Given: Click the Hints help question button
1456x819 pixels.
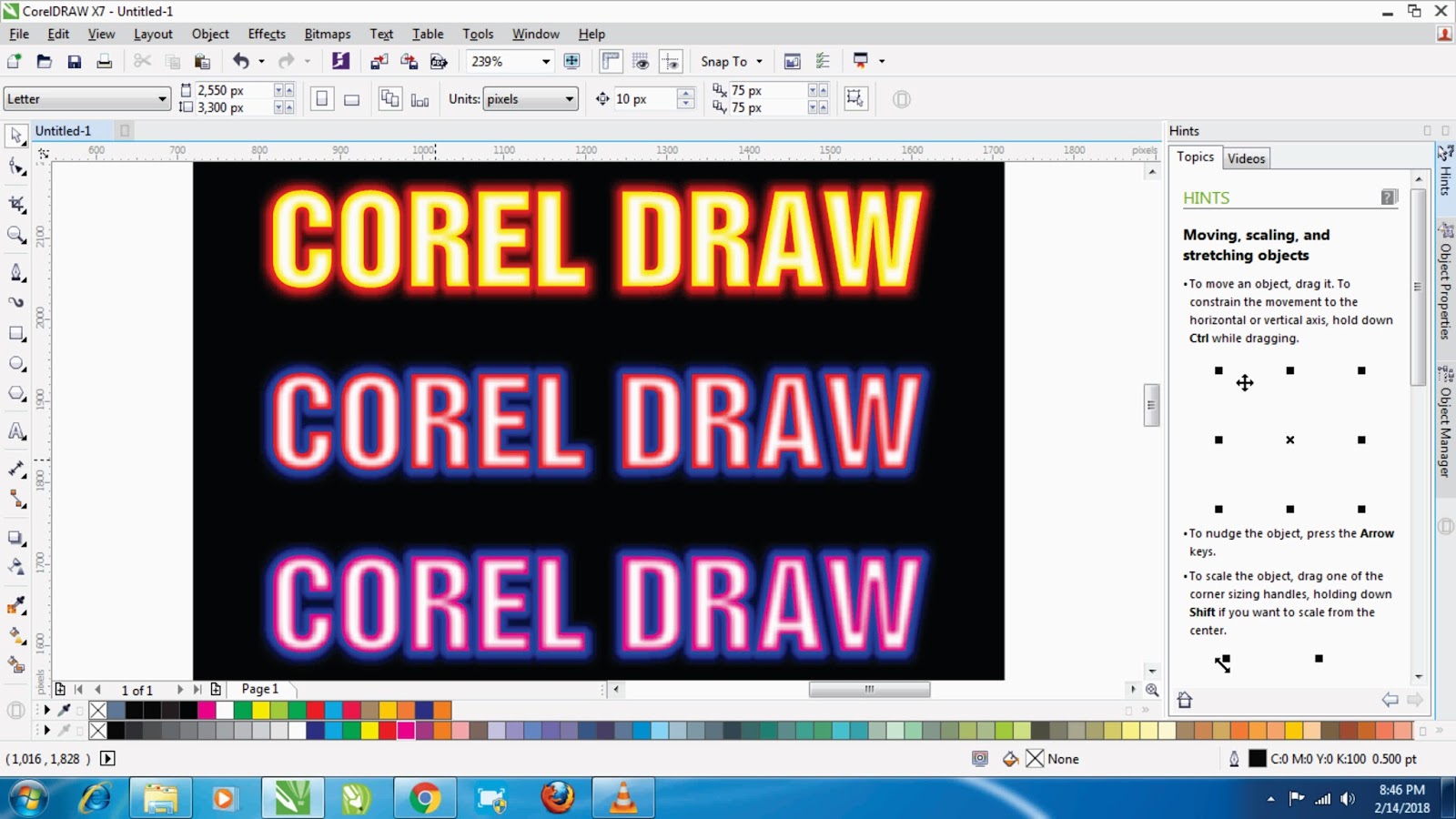Looking at the screenshot, I should pos(1389,197).
